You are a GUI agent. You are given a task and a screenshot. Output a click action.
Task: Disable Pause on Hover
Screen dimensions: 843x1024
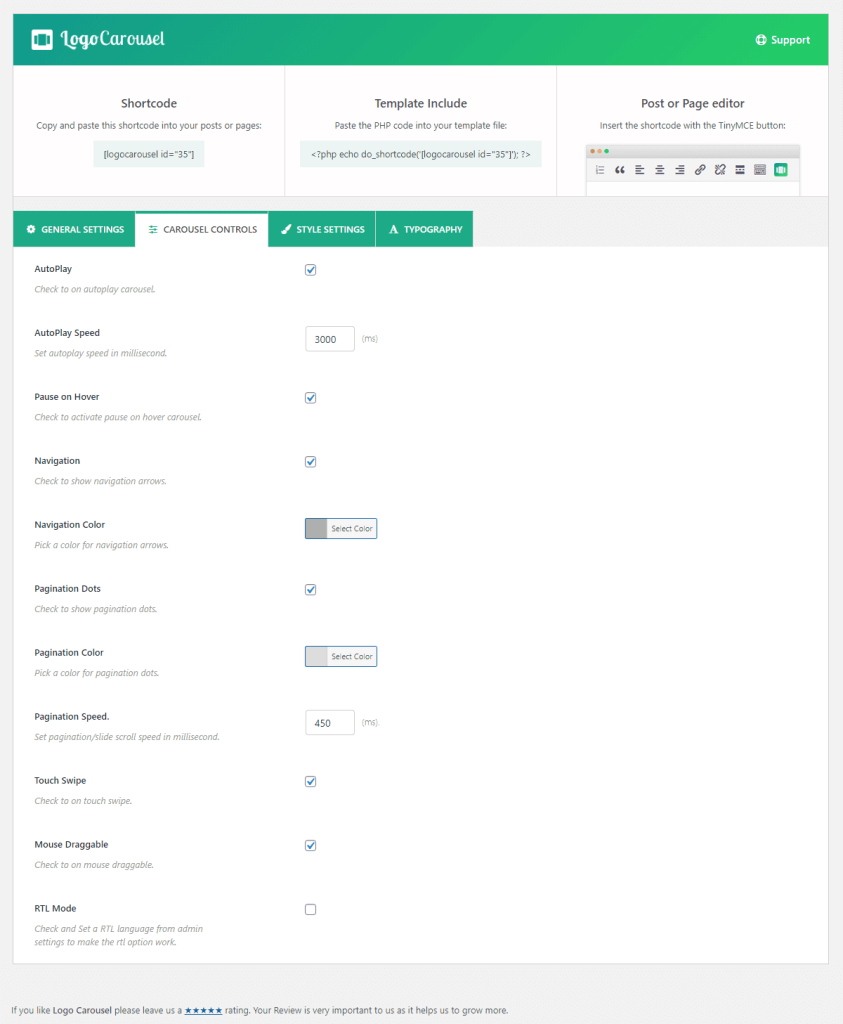[310, 397]
